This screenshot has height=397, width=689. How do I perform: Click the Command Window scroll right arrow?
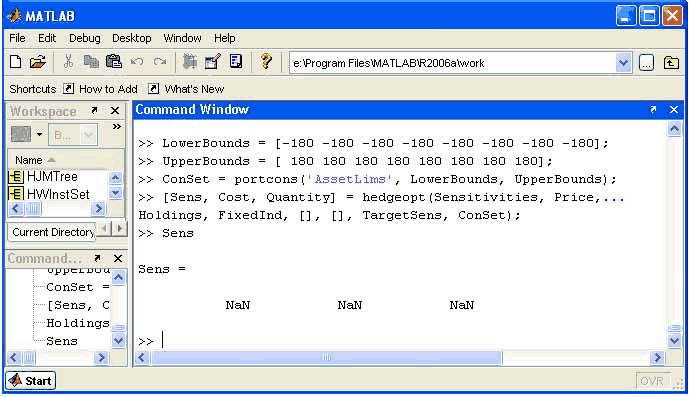click(x=657, y=358)
